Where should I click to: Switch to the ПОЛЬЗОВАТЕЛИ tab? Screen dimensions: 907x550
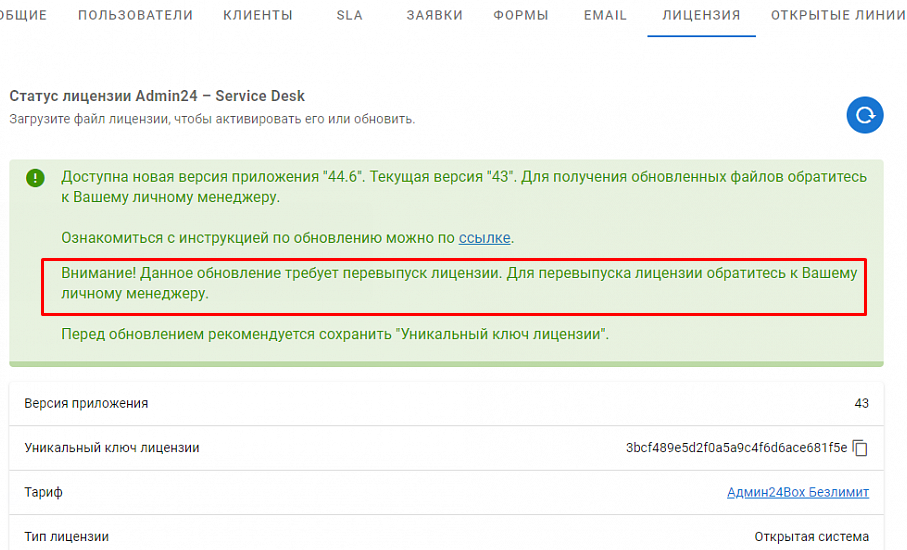135,16
